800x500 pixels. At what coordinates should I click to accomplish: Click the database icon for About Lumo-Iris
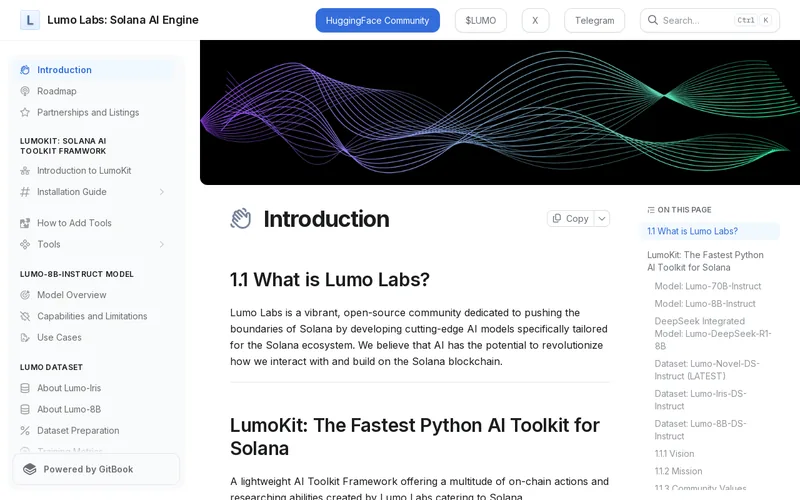pos(24,388)
